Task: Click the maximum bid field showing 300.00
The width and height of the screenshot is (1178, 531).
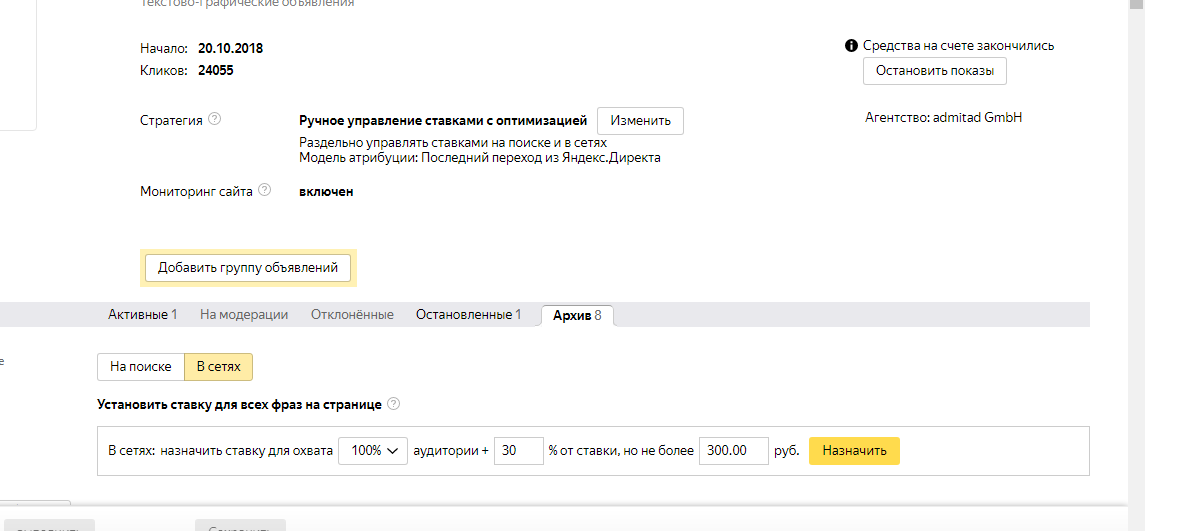Action: pyautogui.click(x=734, y=451)
